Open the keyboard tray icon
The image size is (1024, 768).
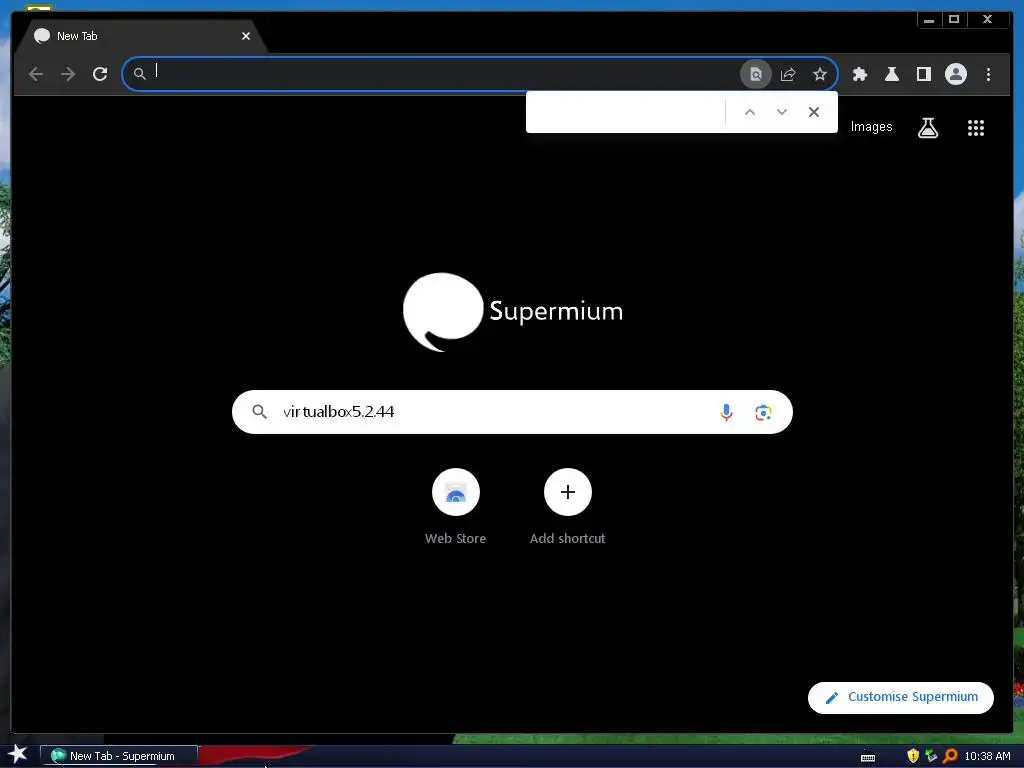(868, 757)
